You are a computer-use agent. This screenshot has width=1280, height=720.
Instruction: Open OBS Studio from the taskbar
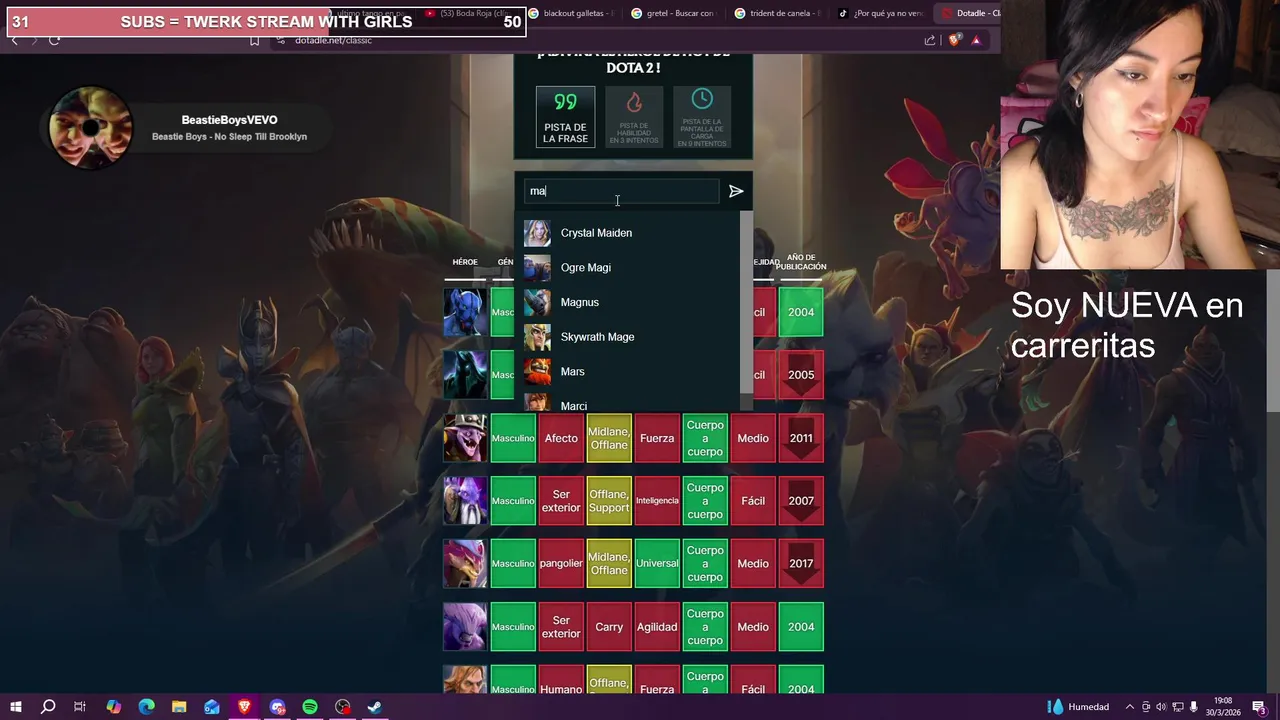coord(343,707)
